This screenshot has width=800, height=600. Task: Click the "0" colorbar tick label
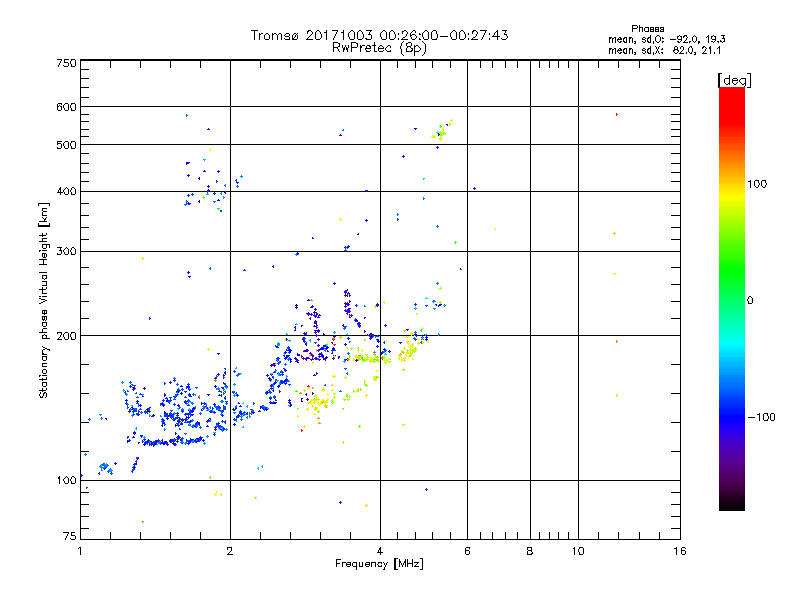point(750,301)
